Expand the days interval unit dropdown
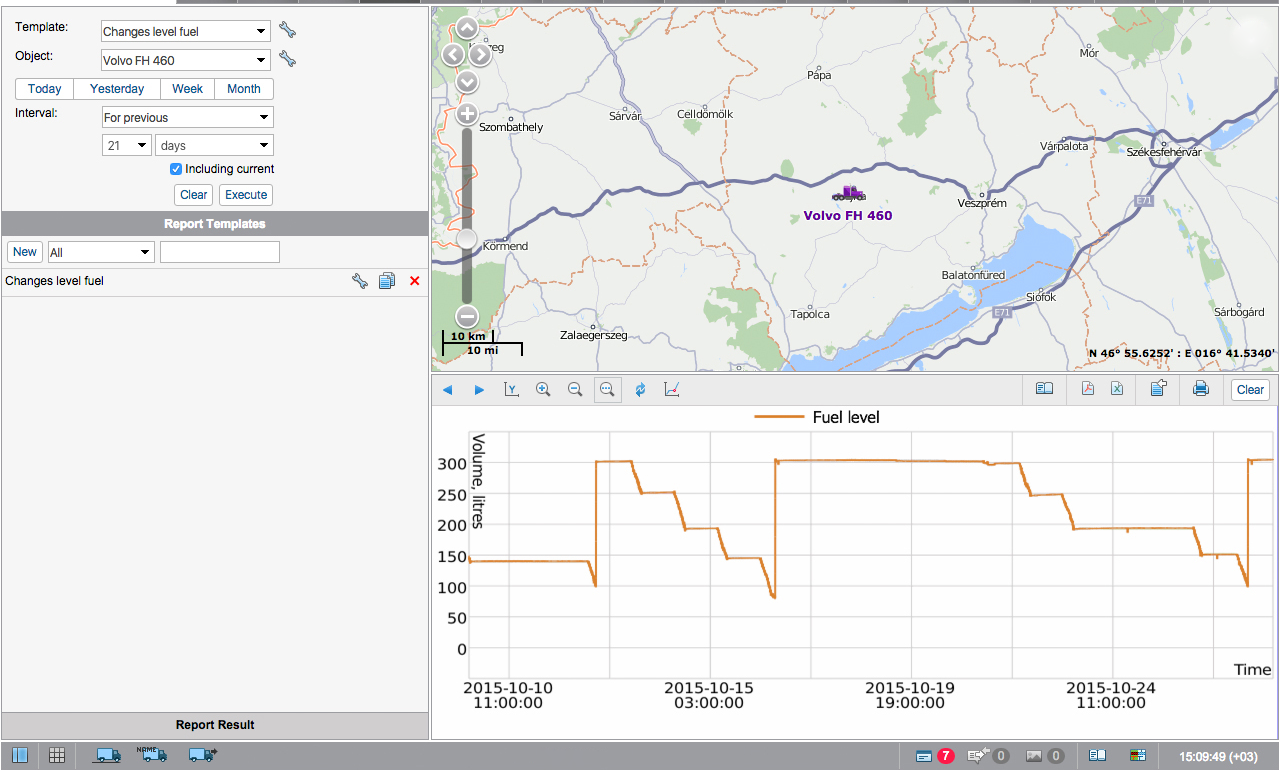This screenshot has width=1280, height=770. [x=214, y=146]
